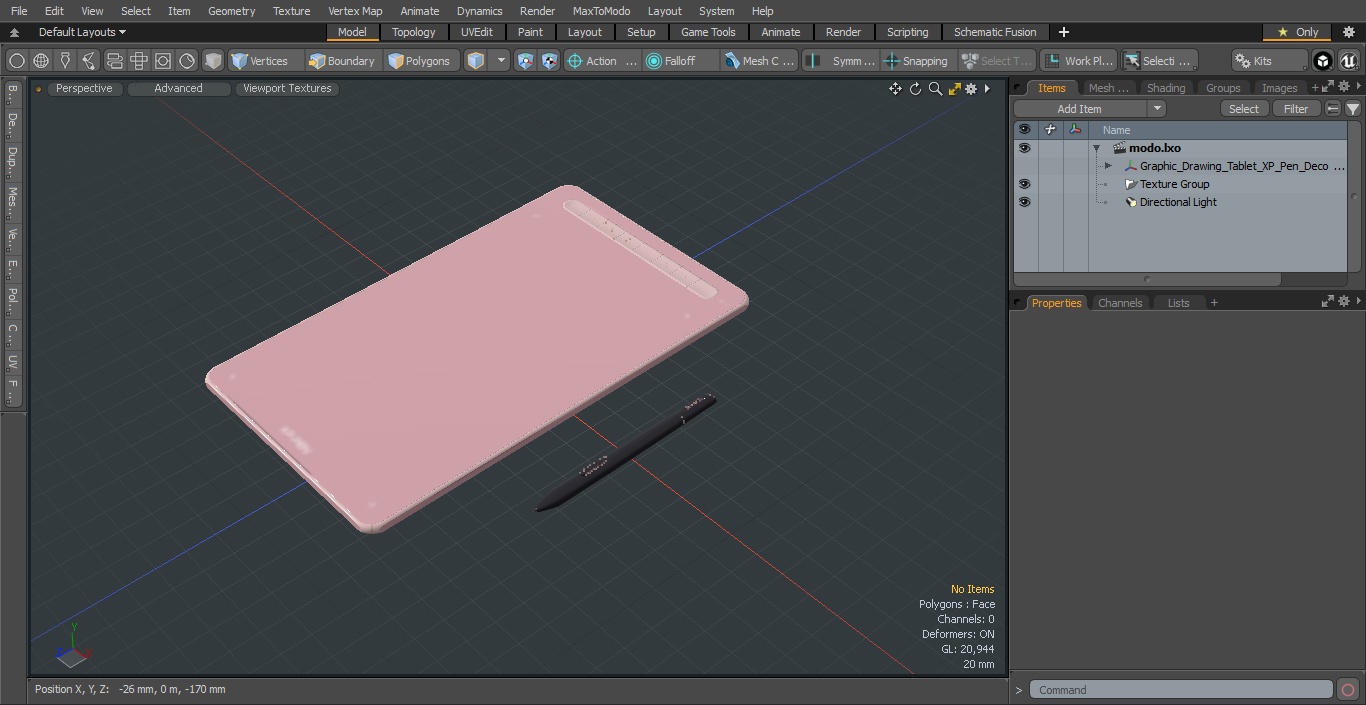The image size is (1366, 705).
Task: Open the Geometry menu
Action: coord(231,11)
